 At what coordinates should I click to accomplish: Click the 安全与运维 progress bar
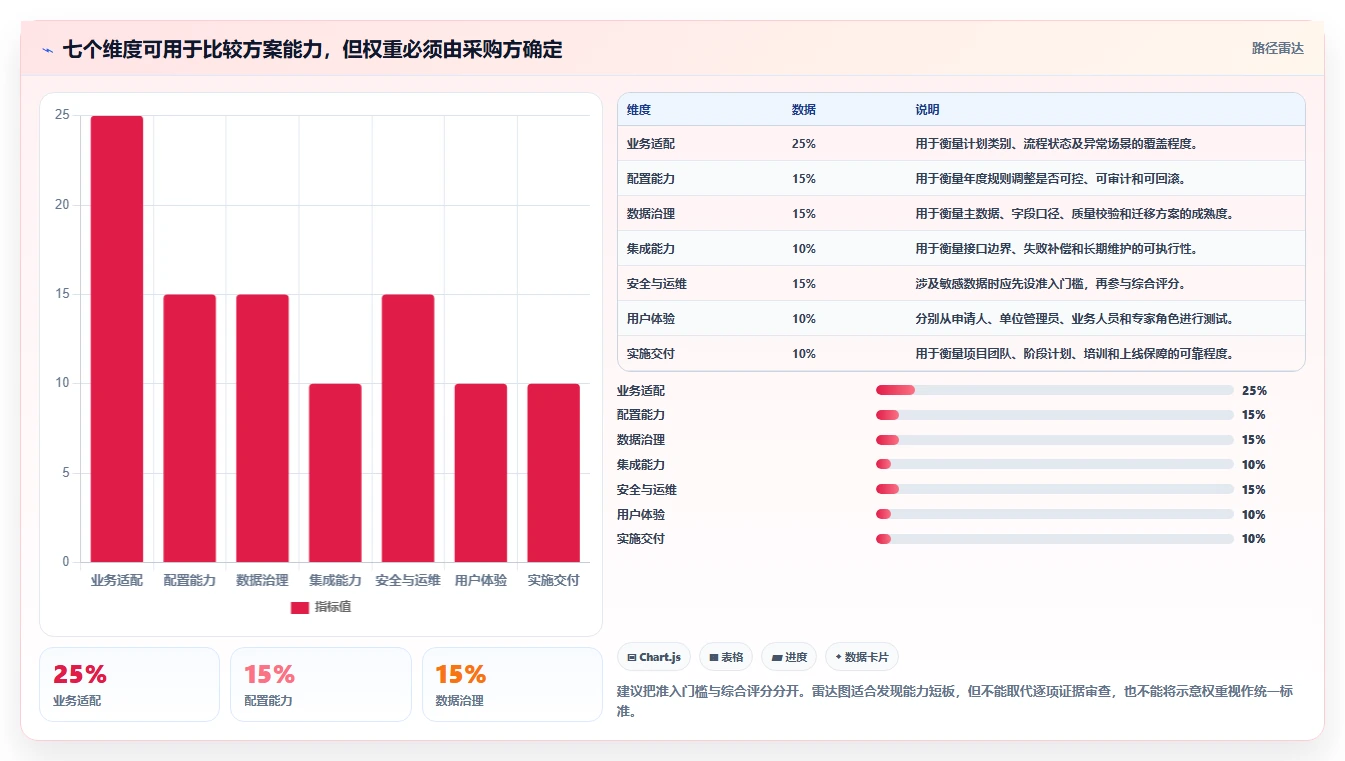1054,489
